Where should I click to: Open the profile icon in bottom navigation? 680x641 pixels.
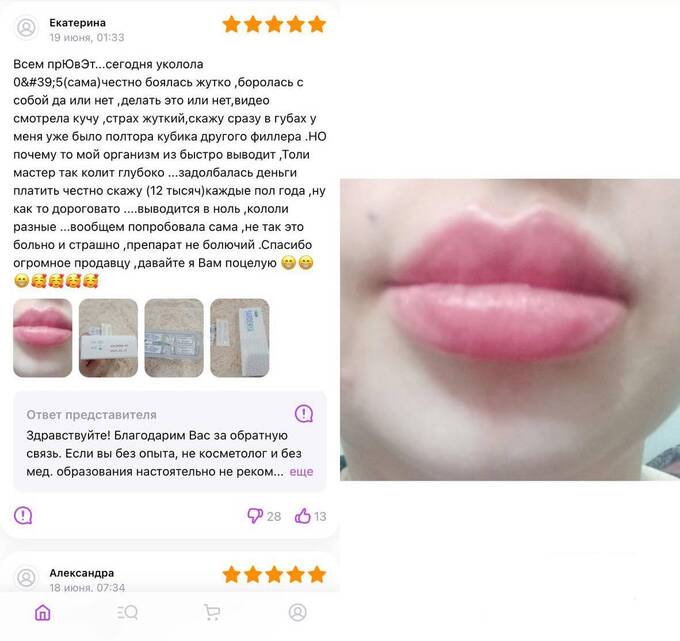tap(298, 612)
